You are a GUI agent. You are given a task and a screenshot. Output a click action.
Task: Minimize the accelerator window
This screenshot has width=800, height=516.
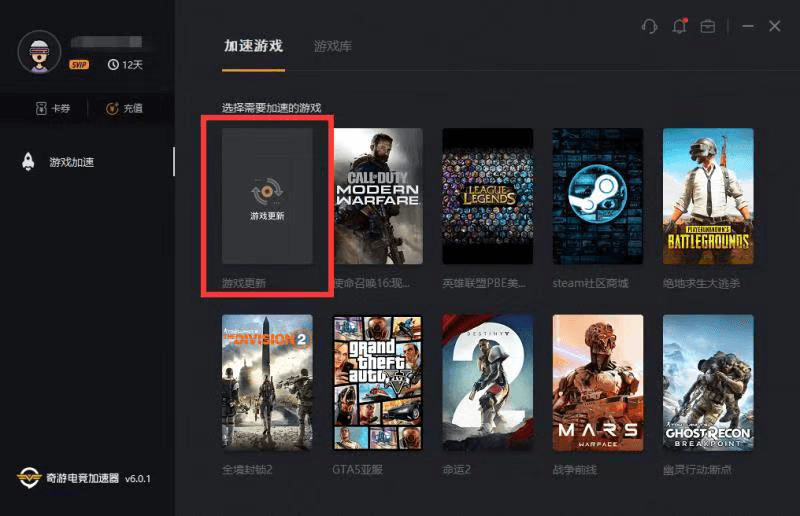click(x=748, y=26)
